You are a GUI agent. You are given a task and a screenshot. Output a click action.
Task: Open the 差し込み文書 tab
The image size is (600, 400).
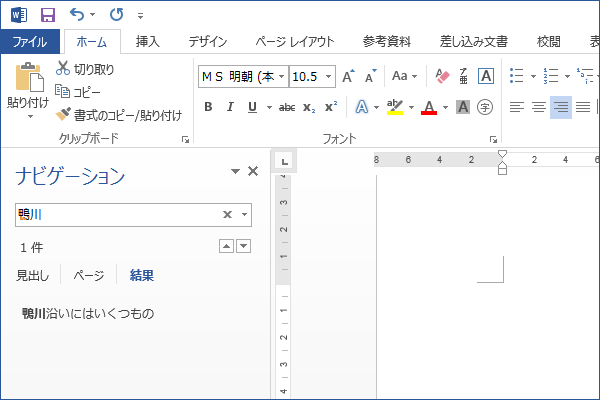pos(474,41)
